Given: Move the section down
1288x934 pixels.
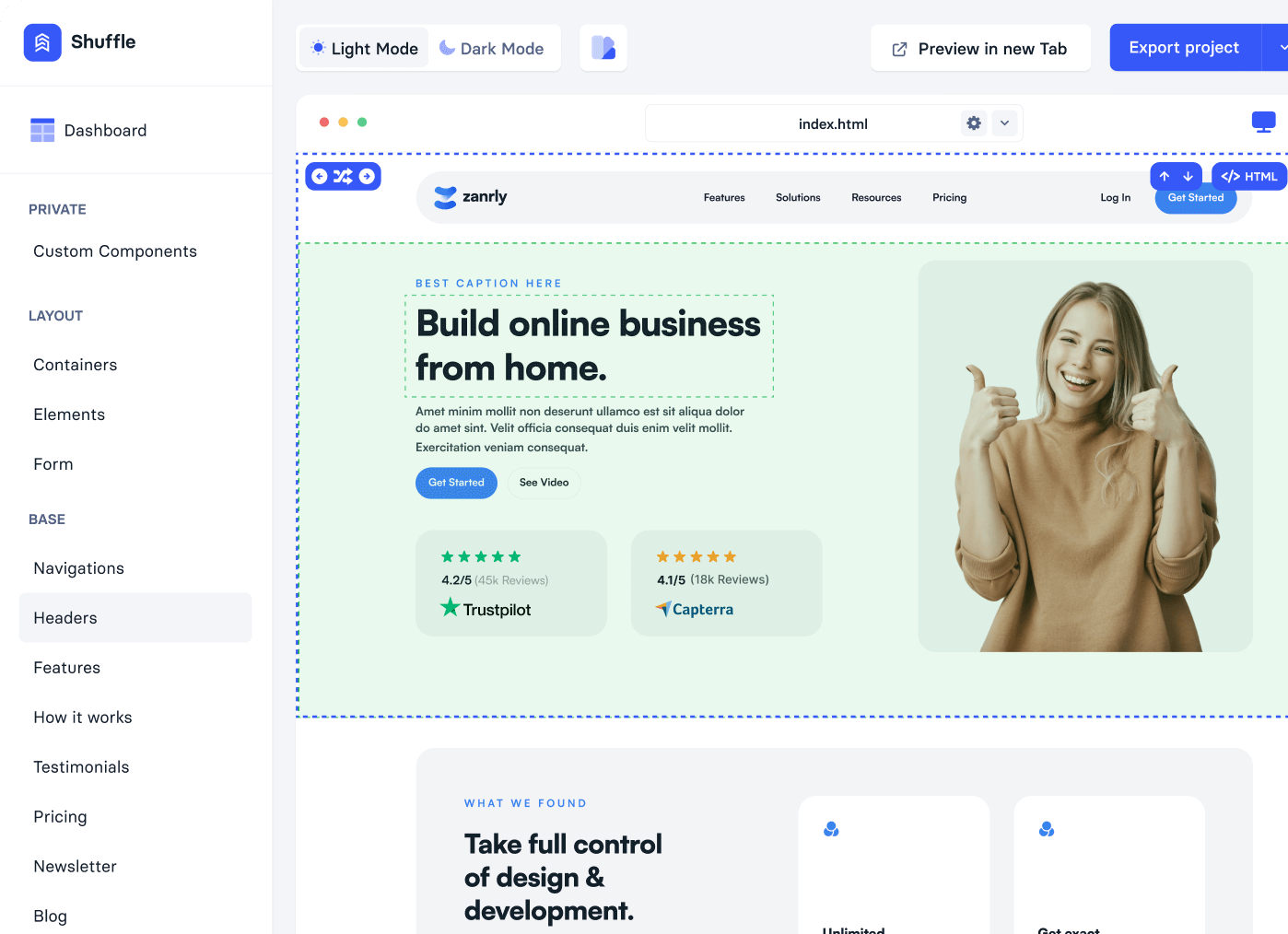Looking at the screenshot, I should [x=1188, y=176].
